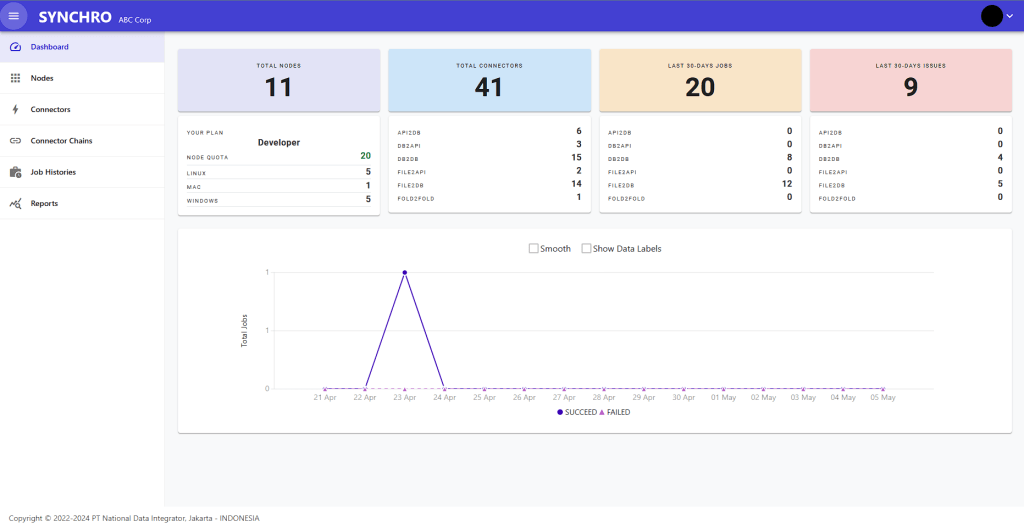Viewport: 1024px width, 528px height.
Task: Click the Total Jobs axis title
Action: tap(244, 331)
